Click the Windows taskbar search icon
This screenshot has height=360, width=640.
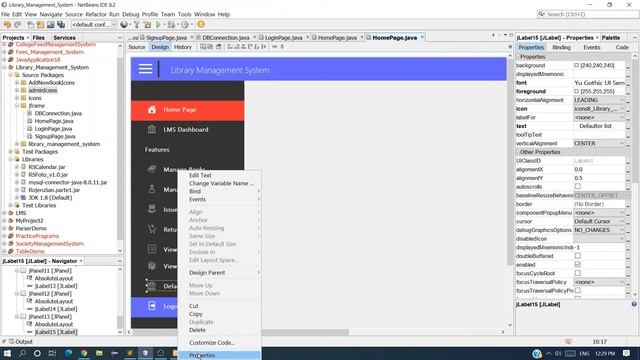[x=22, y=353]
